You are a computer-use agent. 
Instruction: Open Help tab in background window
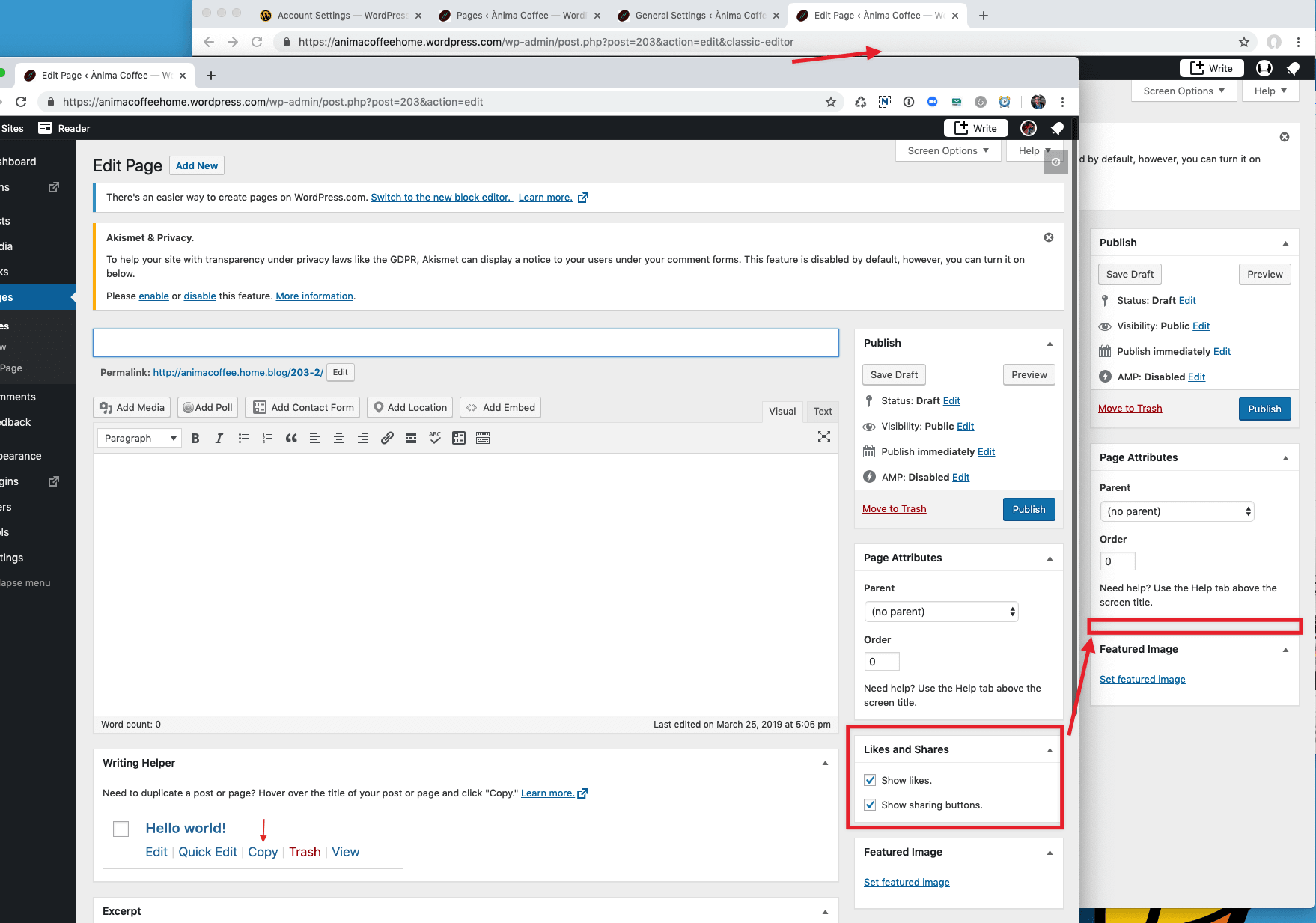pos(1270,91)
